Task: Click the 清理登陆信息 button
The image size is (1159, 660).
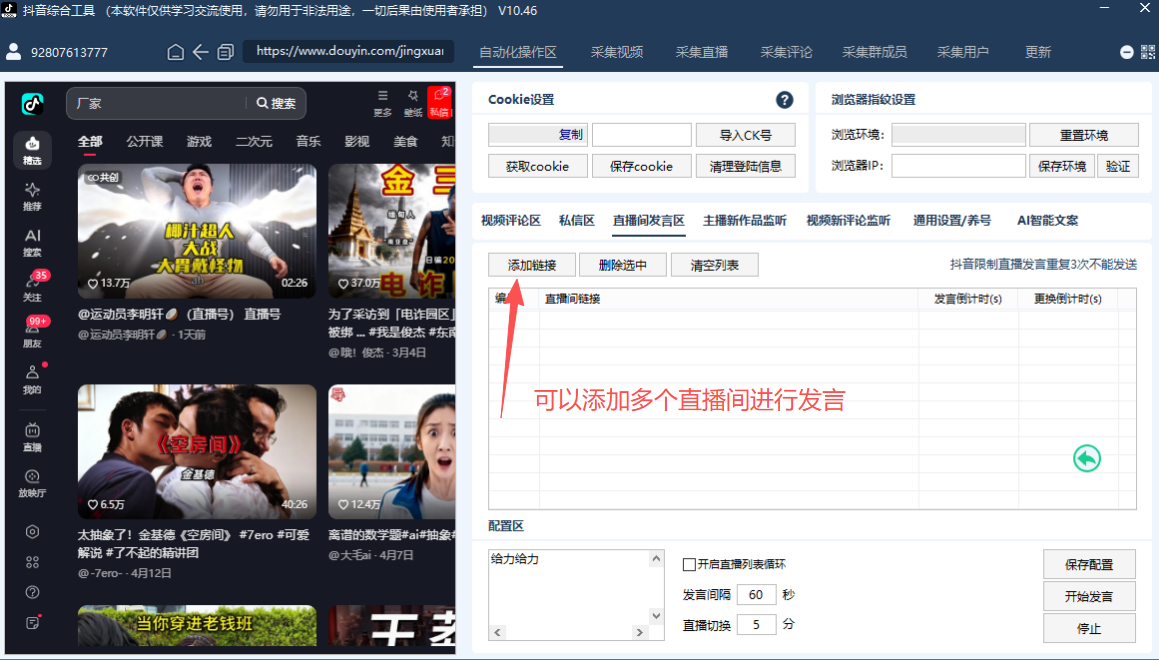Action: click(746, 166)
